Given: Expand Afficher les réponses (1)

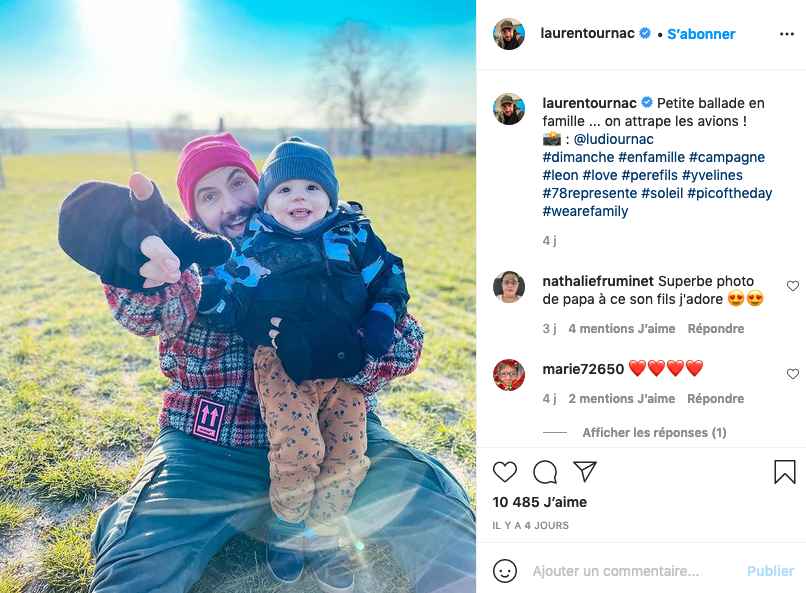Looking at the screenshot, I should click(x=654, y=433).
